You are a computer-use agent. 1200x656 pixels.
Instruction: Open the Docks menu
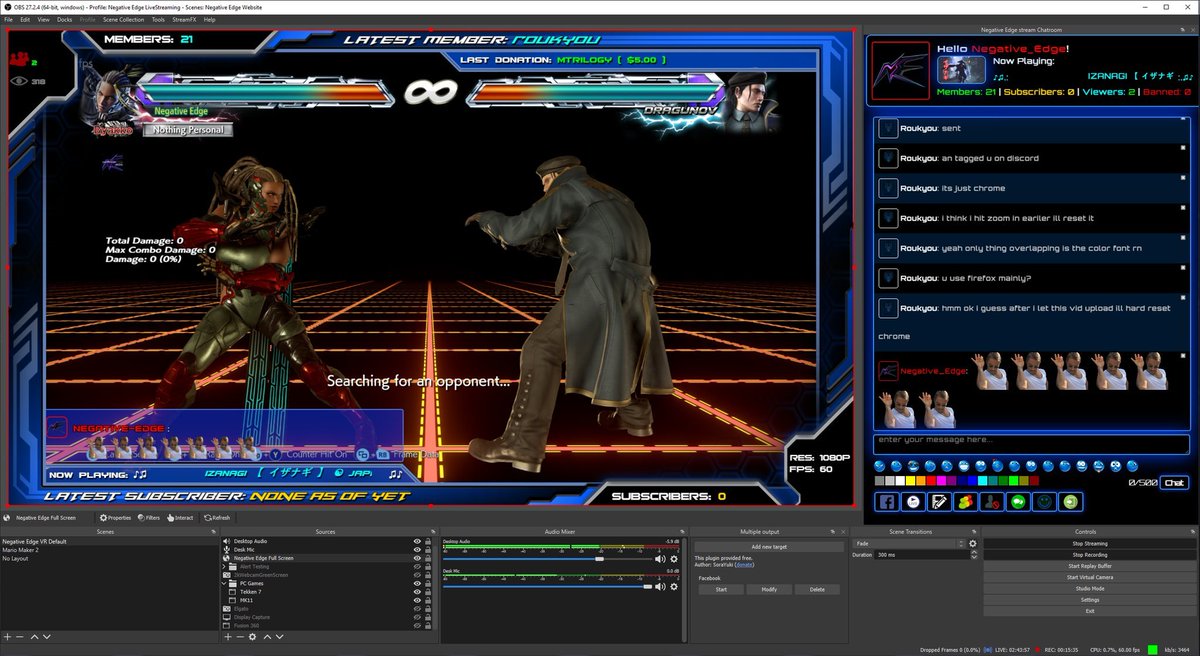click(x=64, y=19)
